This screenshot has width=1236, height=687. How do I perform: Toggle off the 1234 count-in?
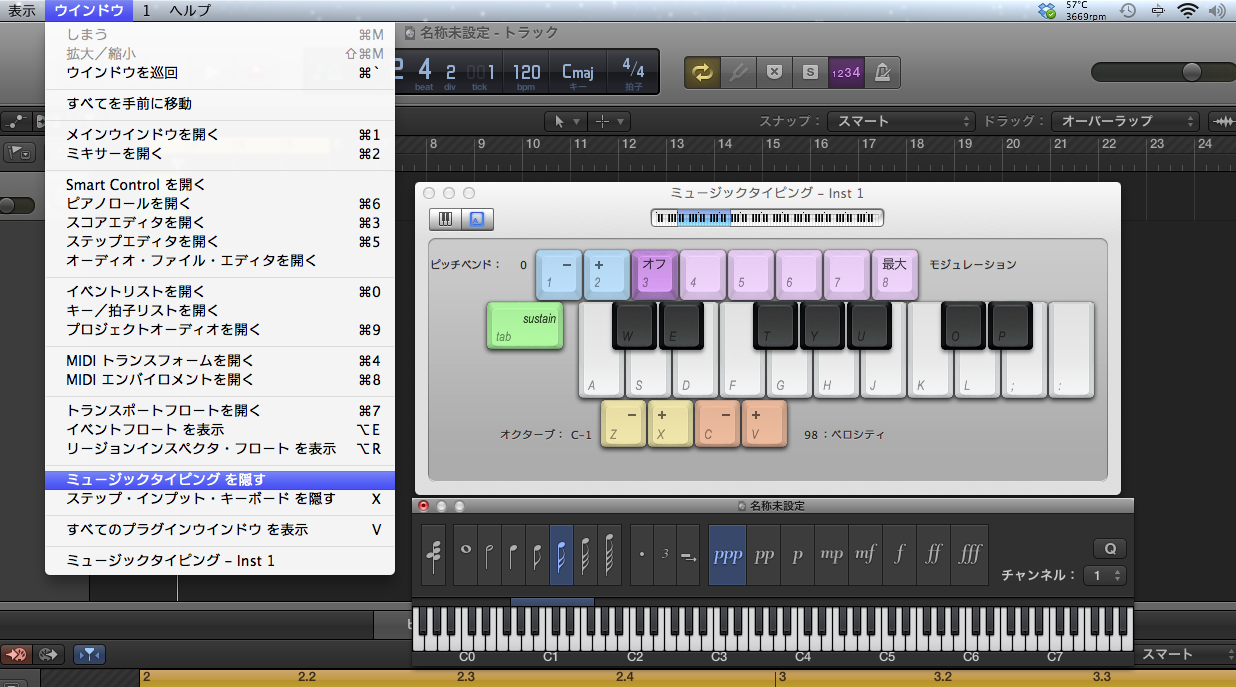coord(846,72)
